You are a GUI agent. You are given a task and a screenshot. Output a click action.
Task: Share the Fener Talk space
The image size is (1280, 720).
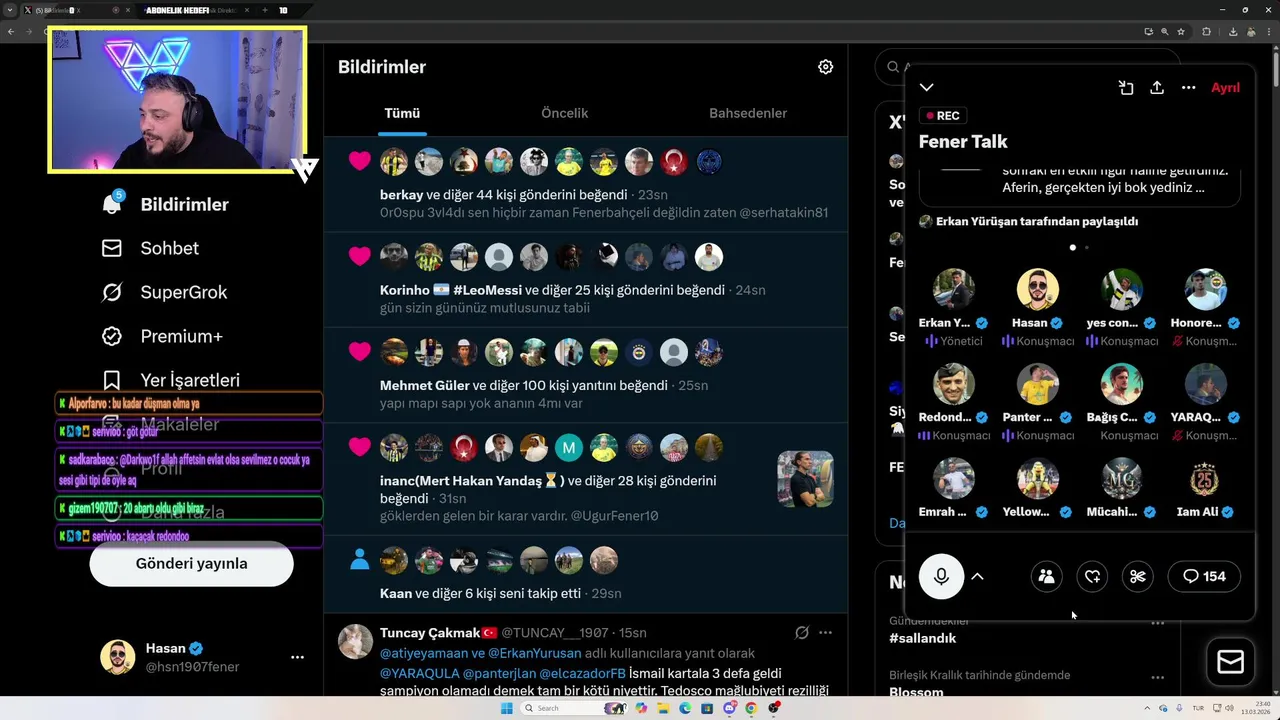pyautogui.click(x=1157, y=88)
